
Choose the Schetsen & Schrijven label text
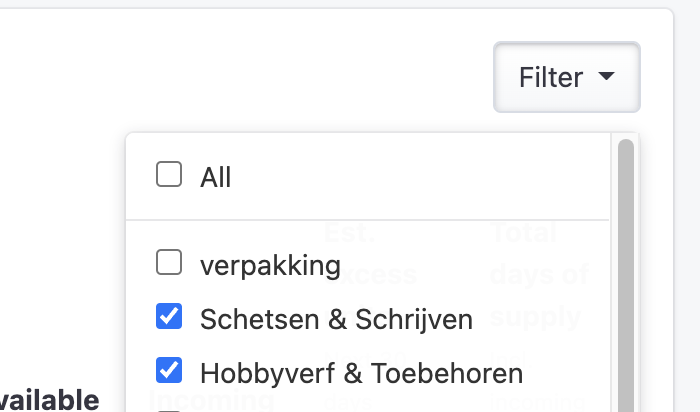click(x=336, y=319)
